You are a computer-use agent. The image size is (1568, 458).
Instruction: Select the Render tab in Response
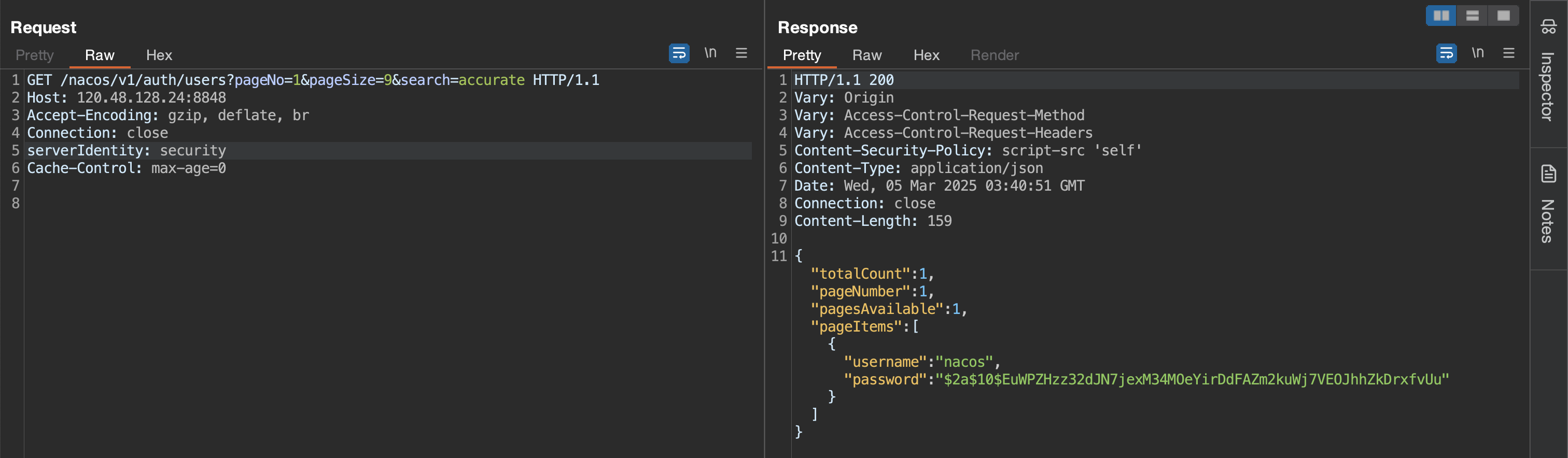click(995, 55)
